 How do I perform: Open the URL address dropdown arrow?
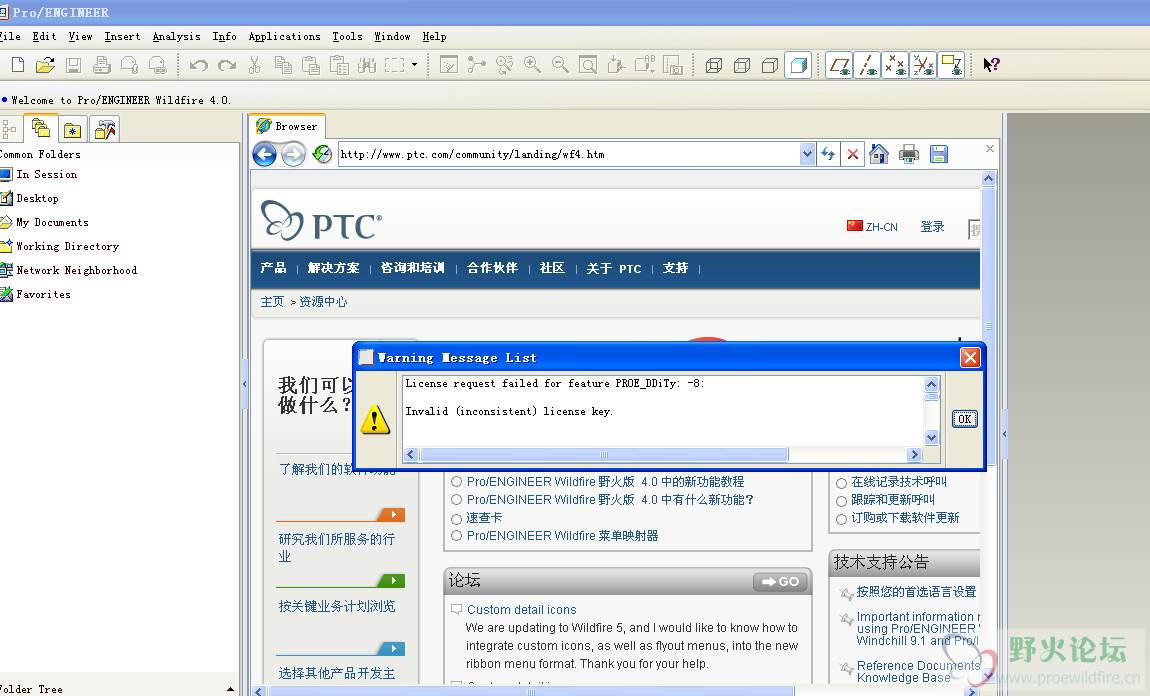[807, 154]
